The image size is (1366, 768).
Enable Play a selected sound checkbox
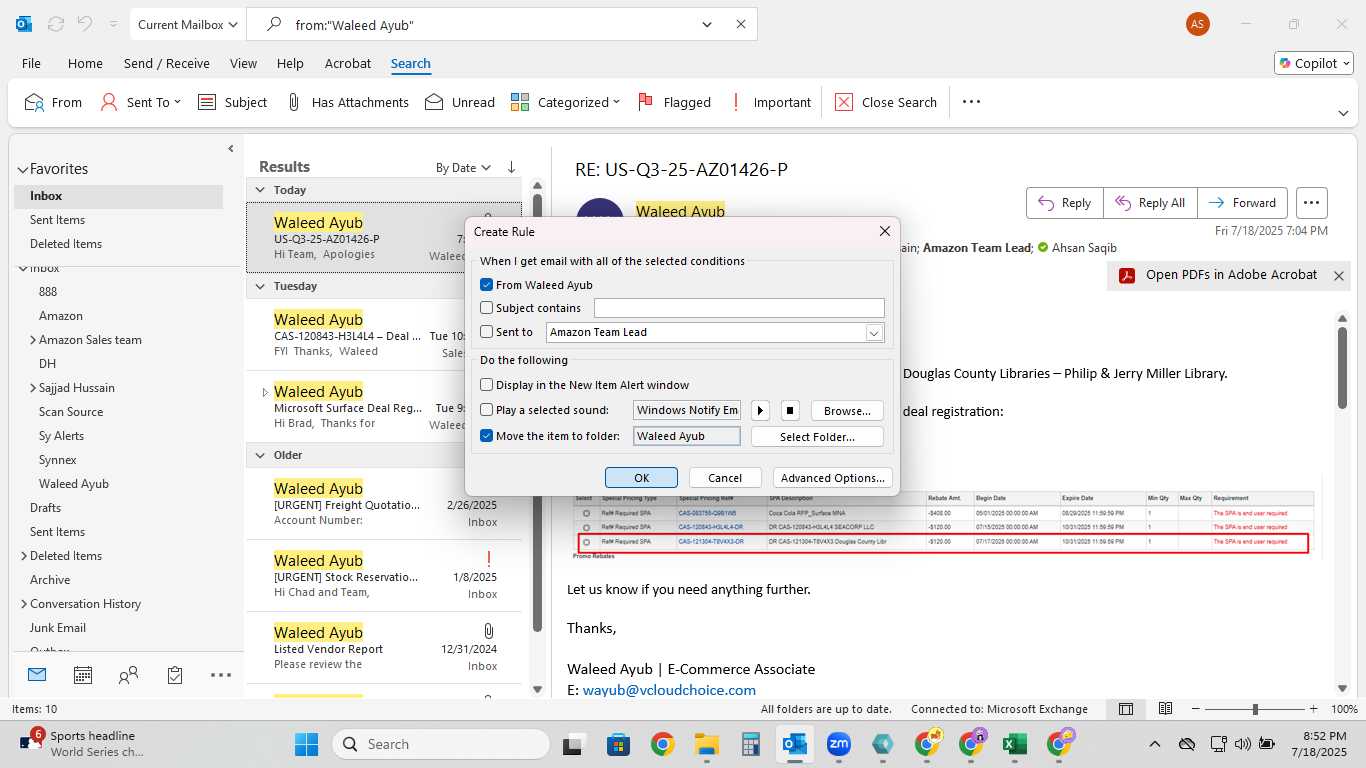pyautogui.click(x=487, y=410)
